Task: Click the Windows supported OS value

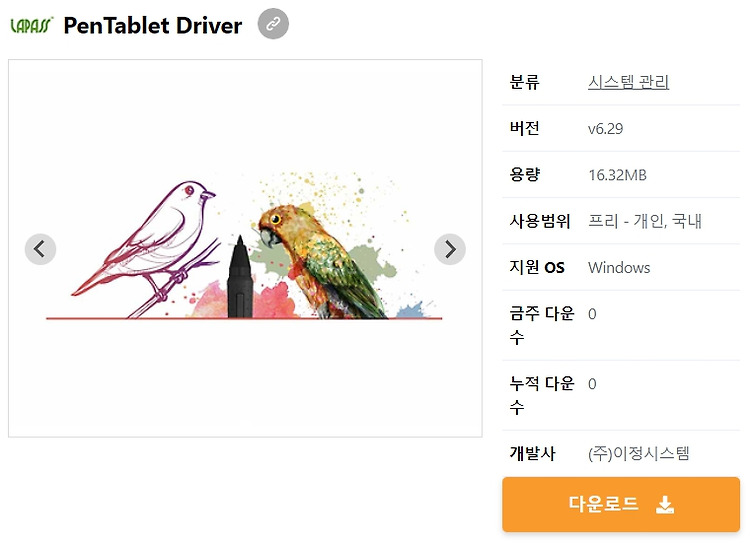Action: 619,267
